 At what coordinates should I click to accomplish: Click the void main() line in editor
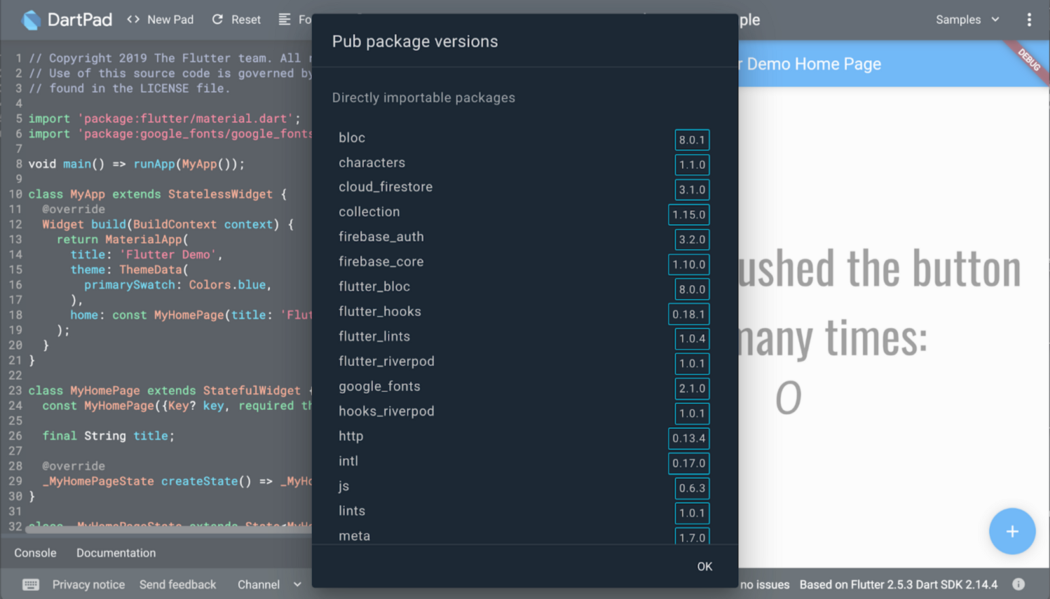tap(136, 164)
